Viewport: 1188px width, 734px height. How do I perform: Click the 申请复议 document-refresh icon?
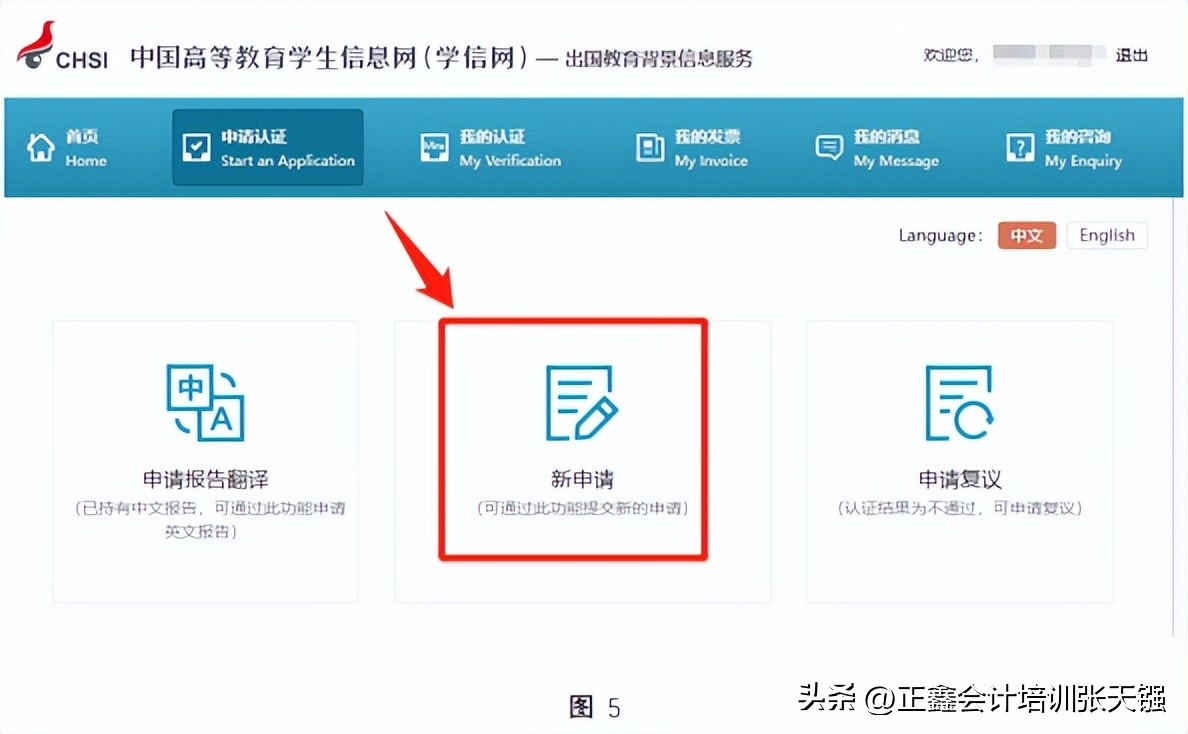point(959,401)
